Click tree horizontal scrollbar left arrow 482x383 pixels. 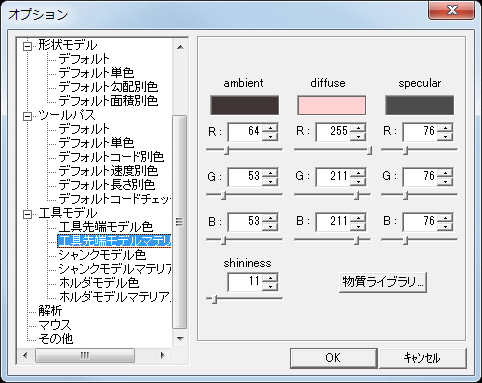tap(25, 356)
